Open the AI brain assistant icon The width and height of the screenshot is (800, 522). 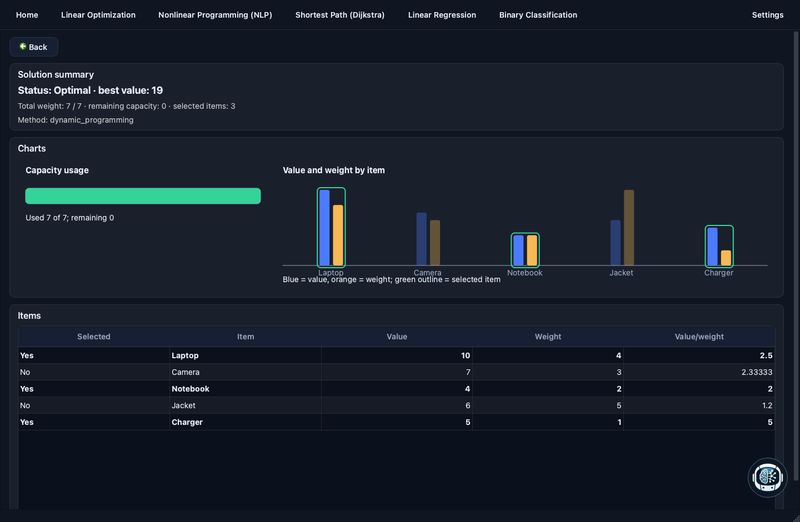tap(767, 477)
